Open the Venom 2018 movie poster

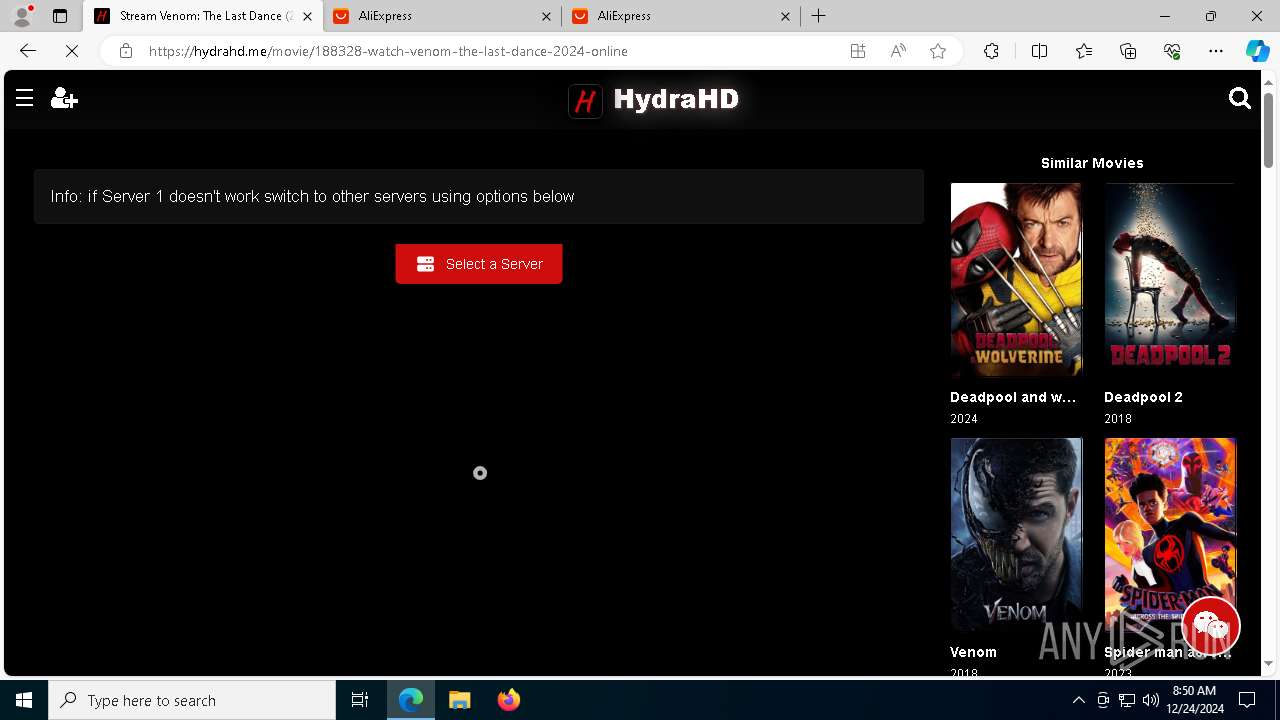1016,534
